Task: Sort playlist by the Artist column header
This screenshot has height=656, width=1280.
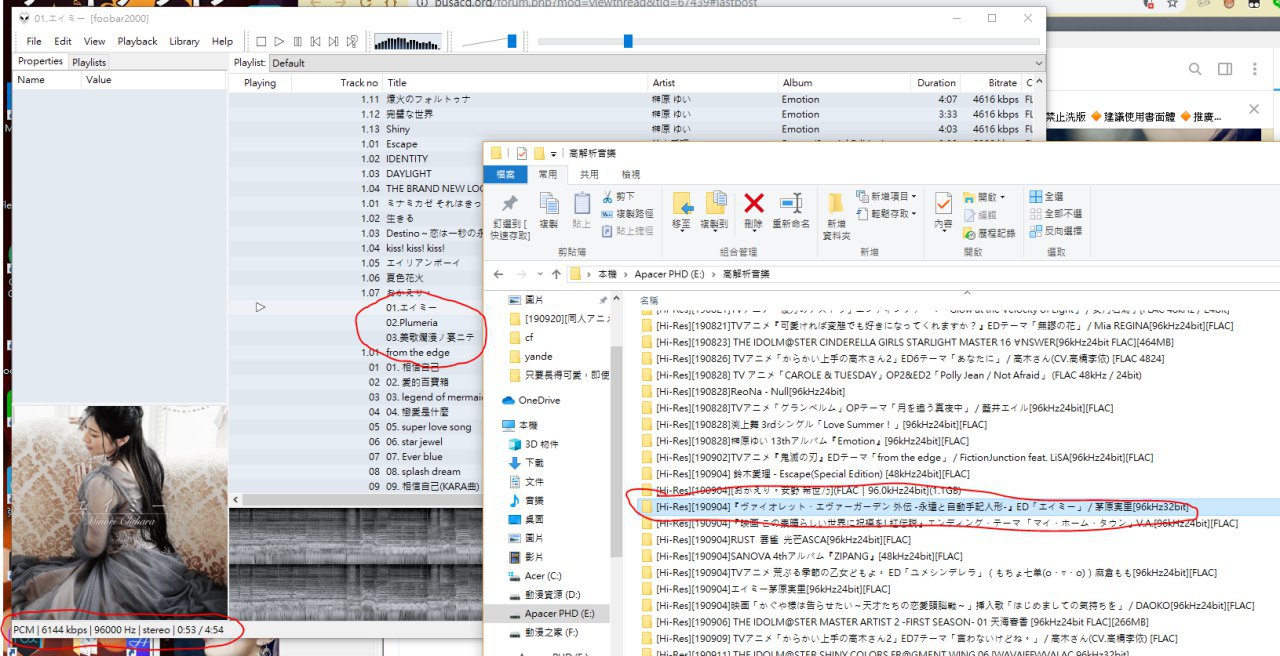Action: tap(712, 83)
